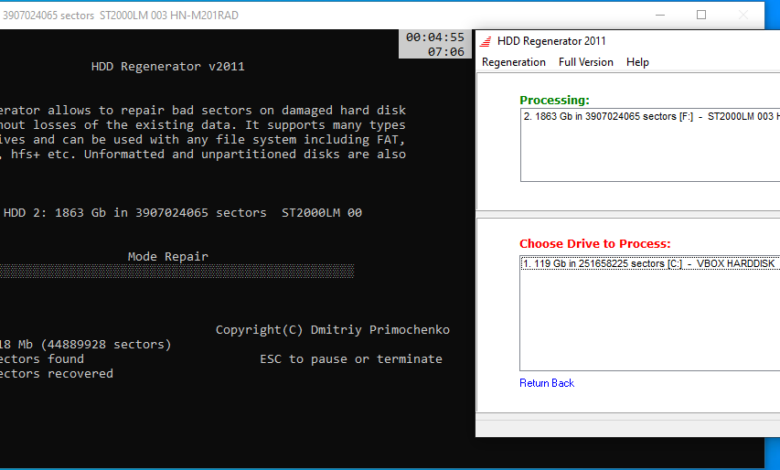Click the Processing heading
Screen dimensions: 780x470
pyautogui.click(x=554, y=100)
